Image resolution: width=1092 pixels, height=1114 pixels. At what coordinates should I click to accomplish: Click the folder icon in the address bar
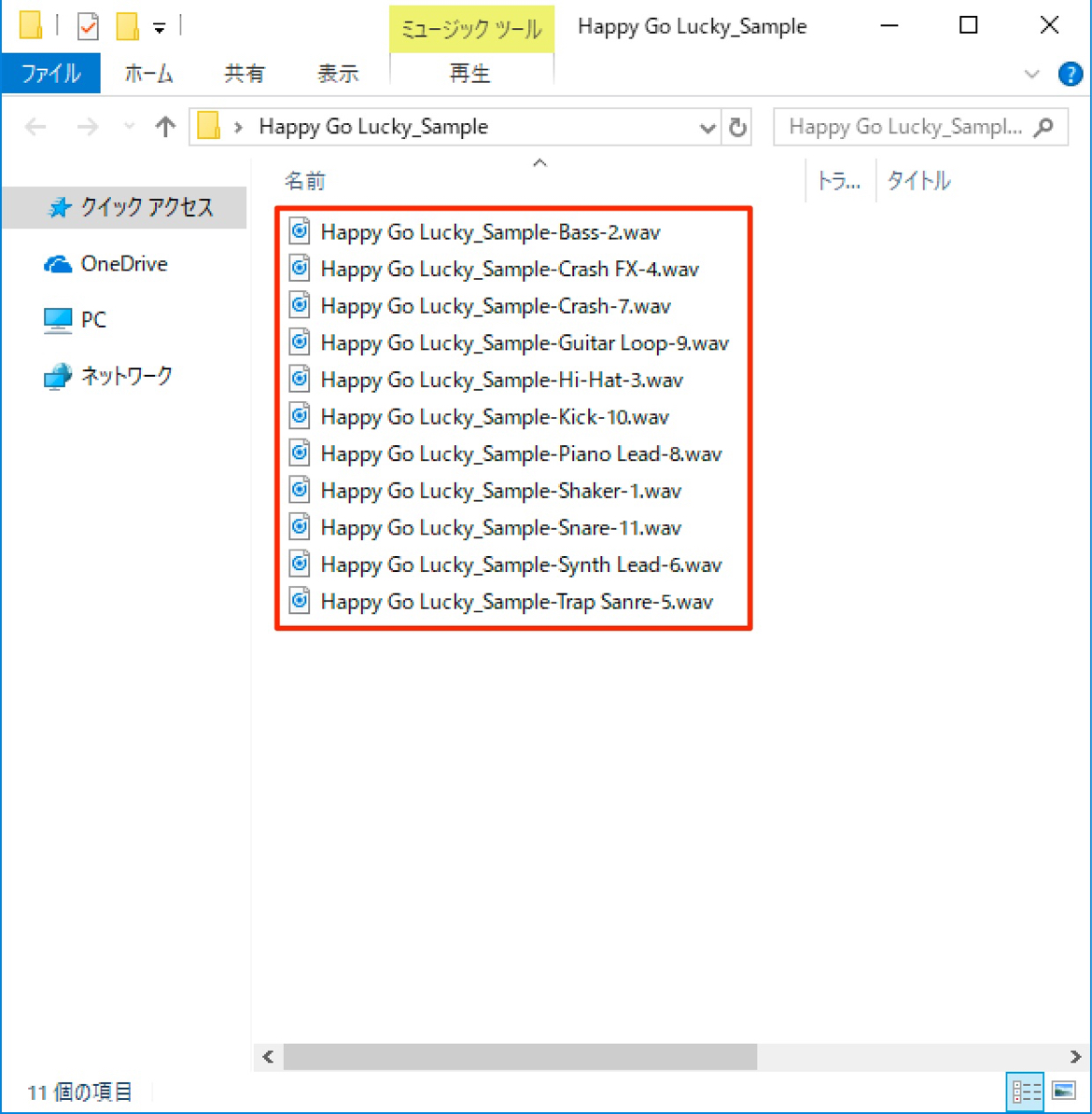(x=208, y=127)
